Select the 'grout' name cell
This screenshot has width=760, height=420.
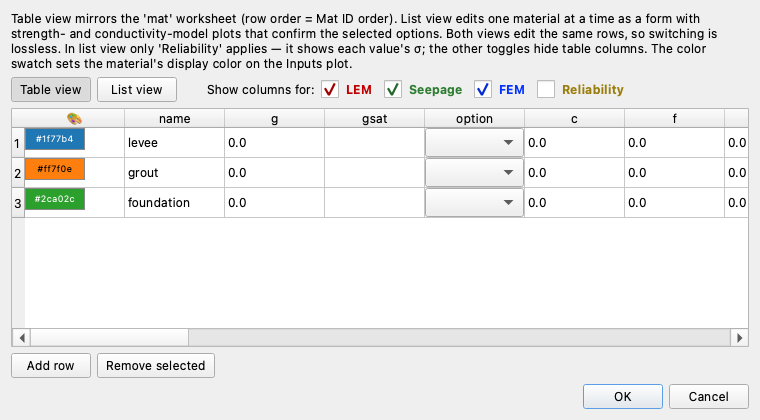click(x=174, y=173)
